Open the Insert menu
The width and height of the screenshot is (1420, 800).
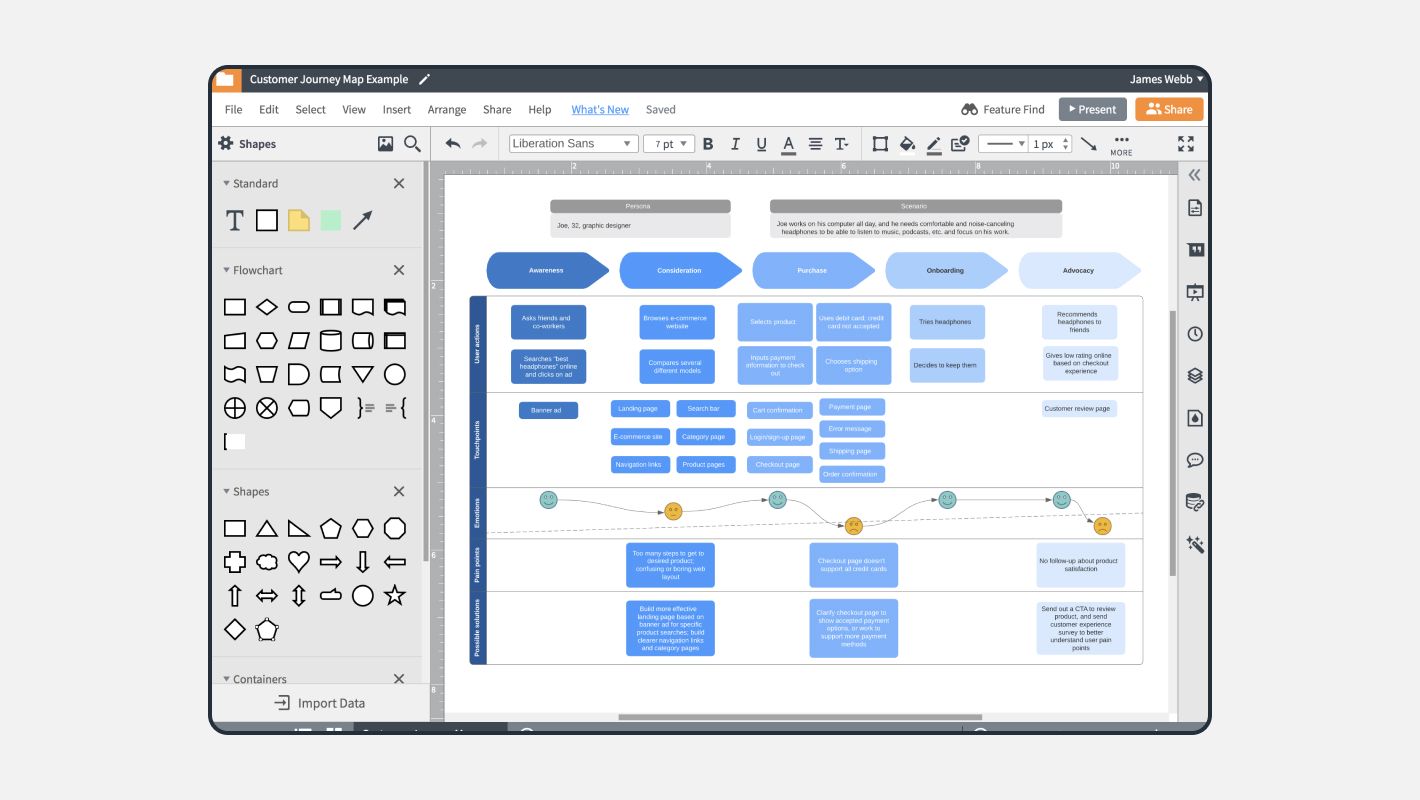pos(396,109)
